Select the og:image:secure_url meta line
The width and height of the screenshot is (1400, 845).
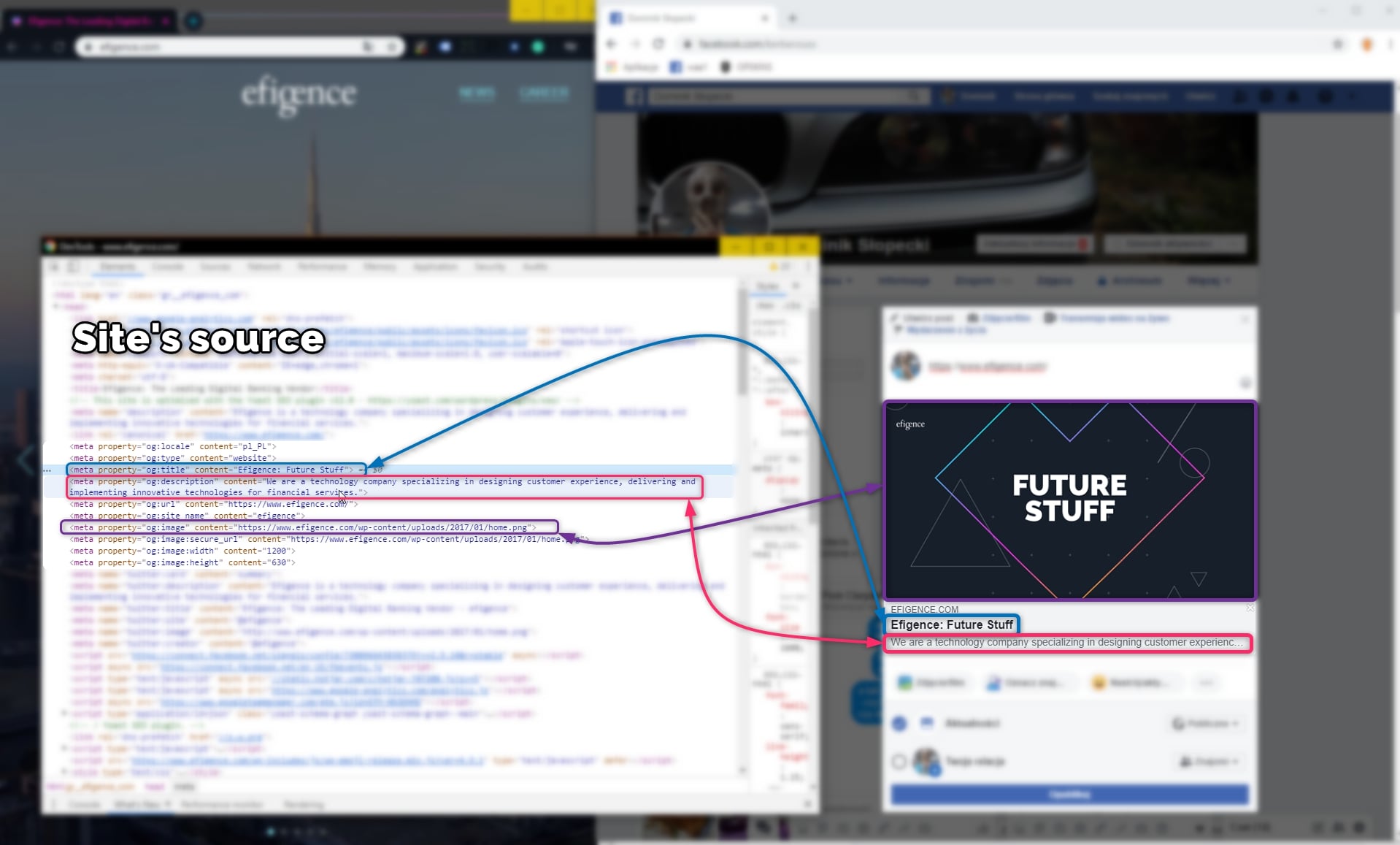328,539
